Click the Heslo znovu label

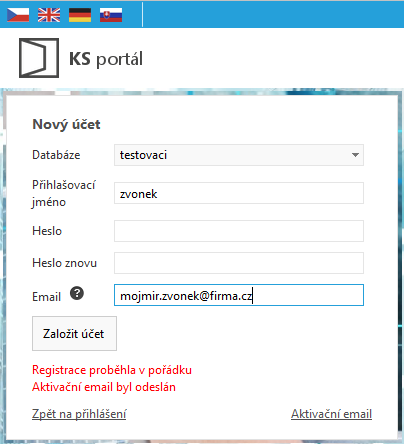65,263
